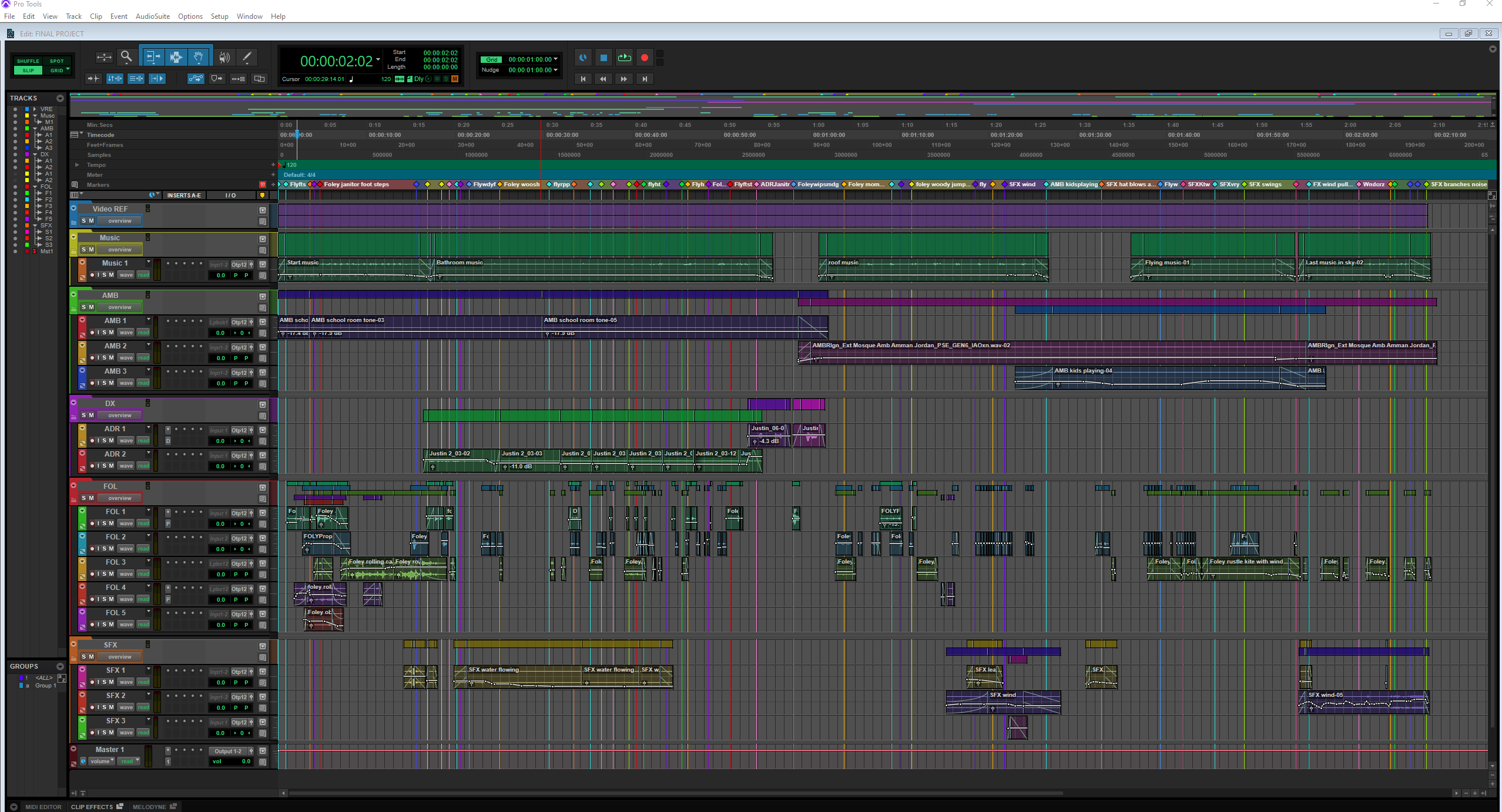Open Music 1 playlist selector arrow

point(149,262)
